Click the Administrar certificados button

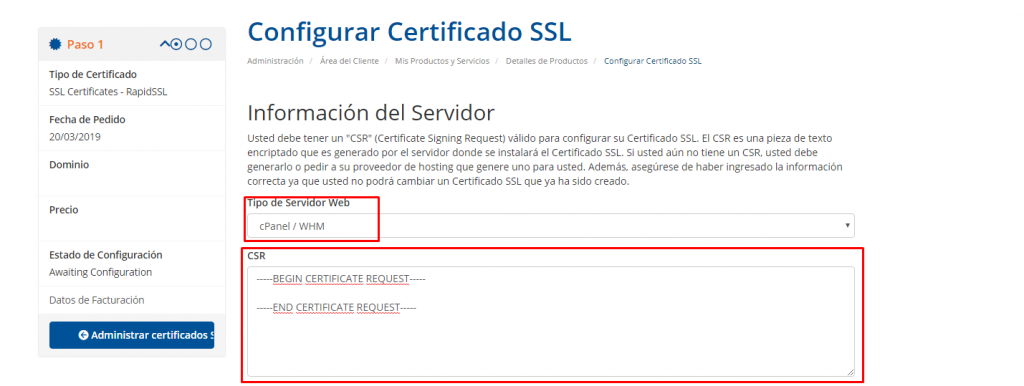pyautogui.click(x=131, y=335)
